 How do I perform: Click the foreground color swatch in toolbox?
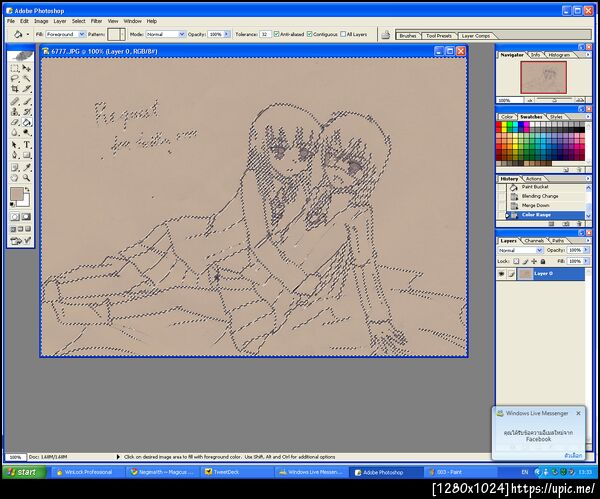[16, 194]
